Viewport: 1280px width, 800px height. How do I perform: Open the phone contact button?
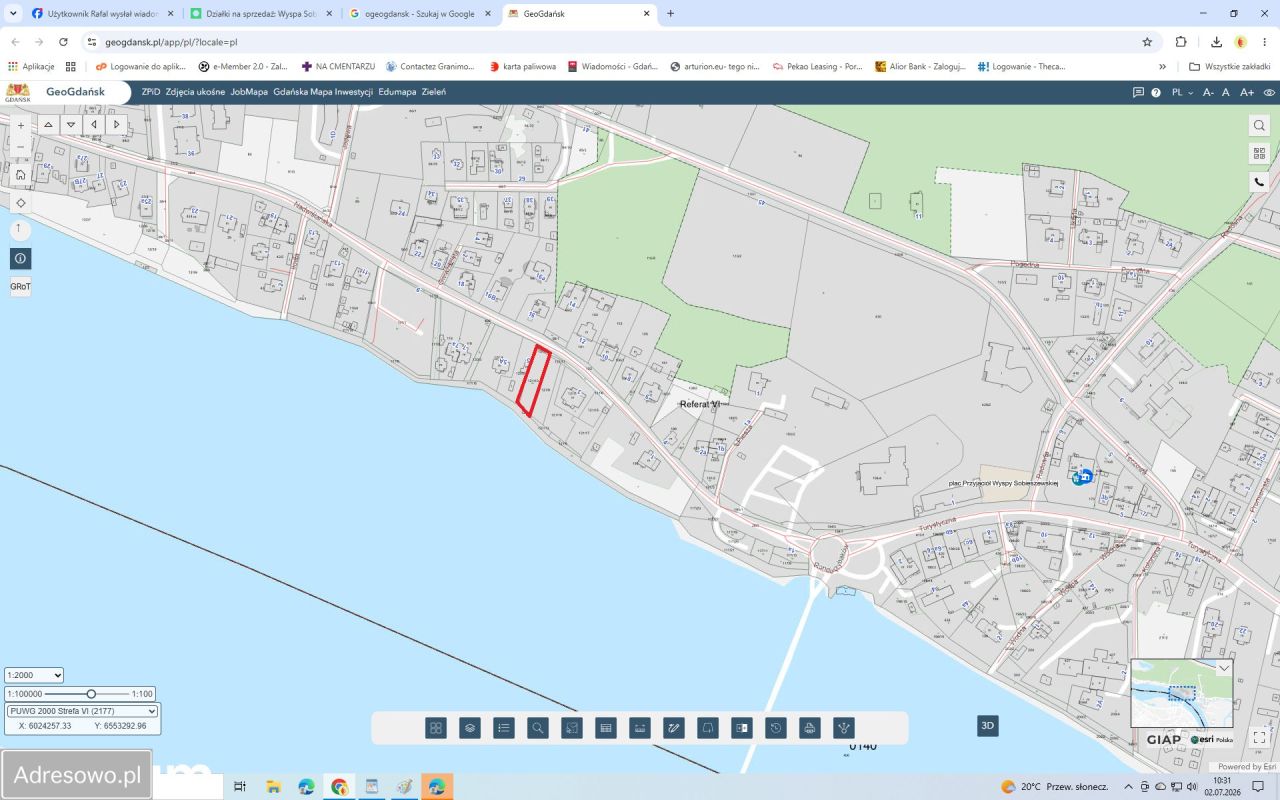[1259, 182]
